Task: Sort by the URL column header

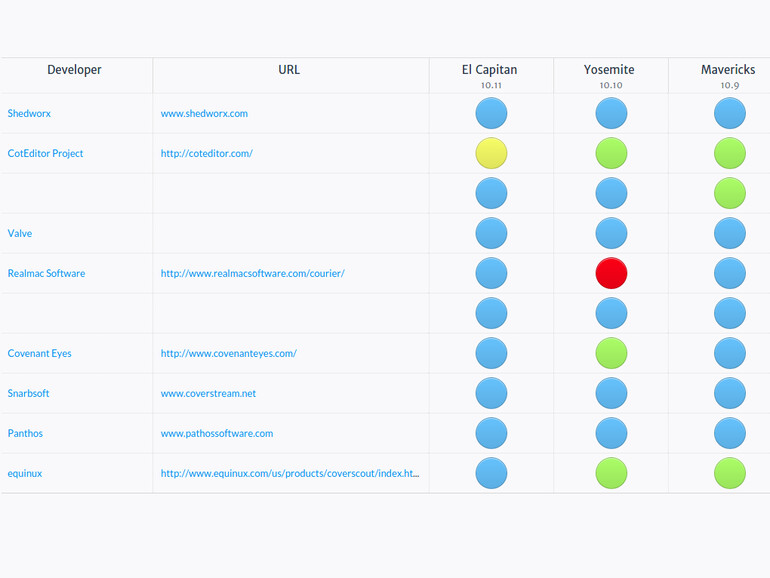Action: pos(289,70)
